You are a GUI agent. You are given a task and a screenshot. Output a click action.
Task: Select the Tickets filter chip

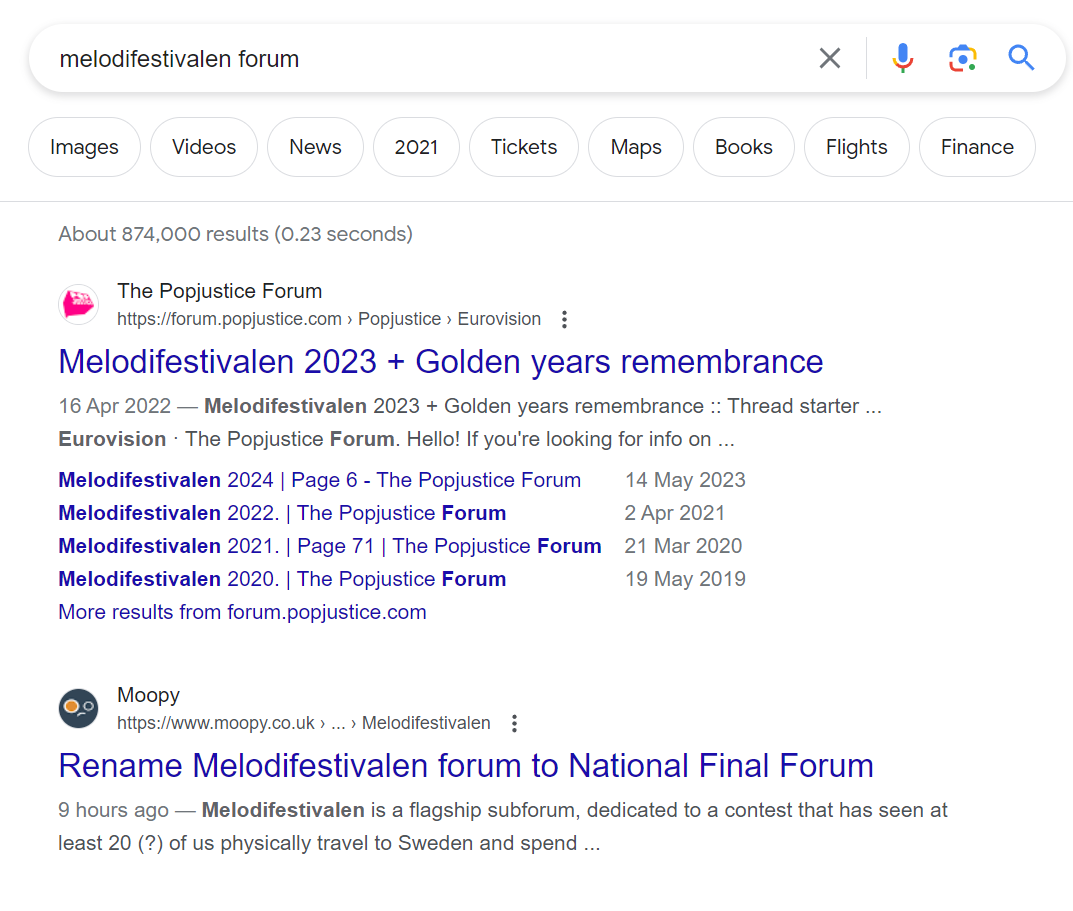[x=524, y=147]
